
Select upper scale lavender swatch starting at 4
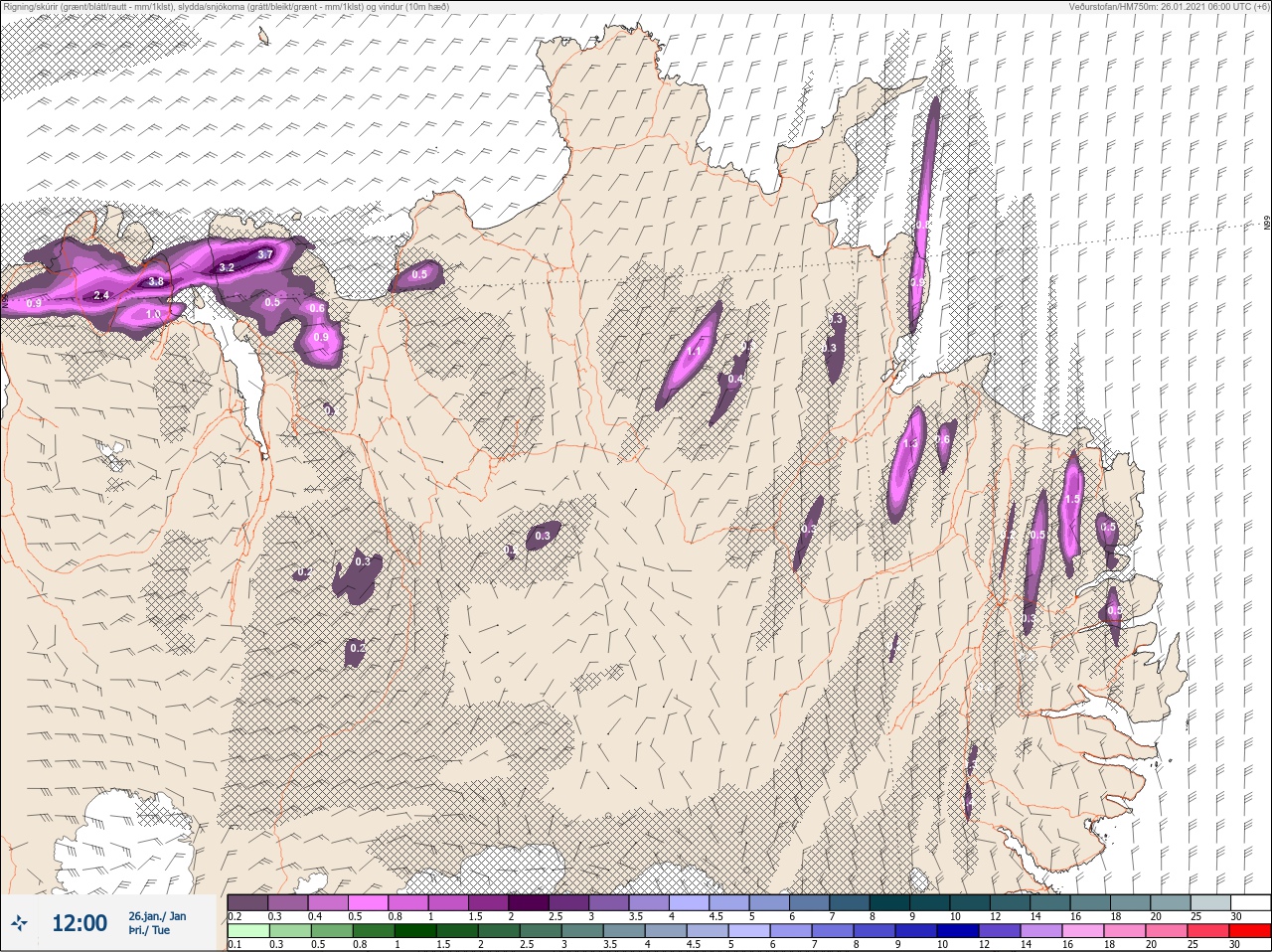pos(691,902)
